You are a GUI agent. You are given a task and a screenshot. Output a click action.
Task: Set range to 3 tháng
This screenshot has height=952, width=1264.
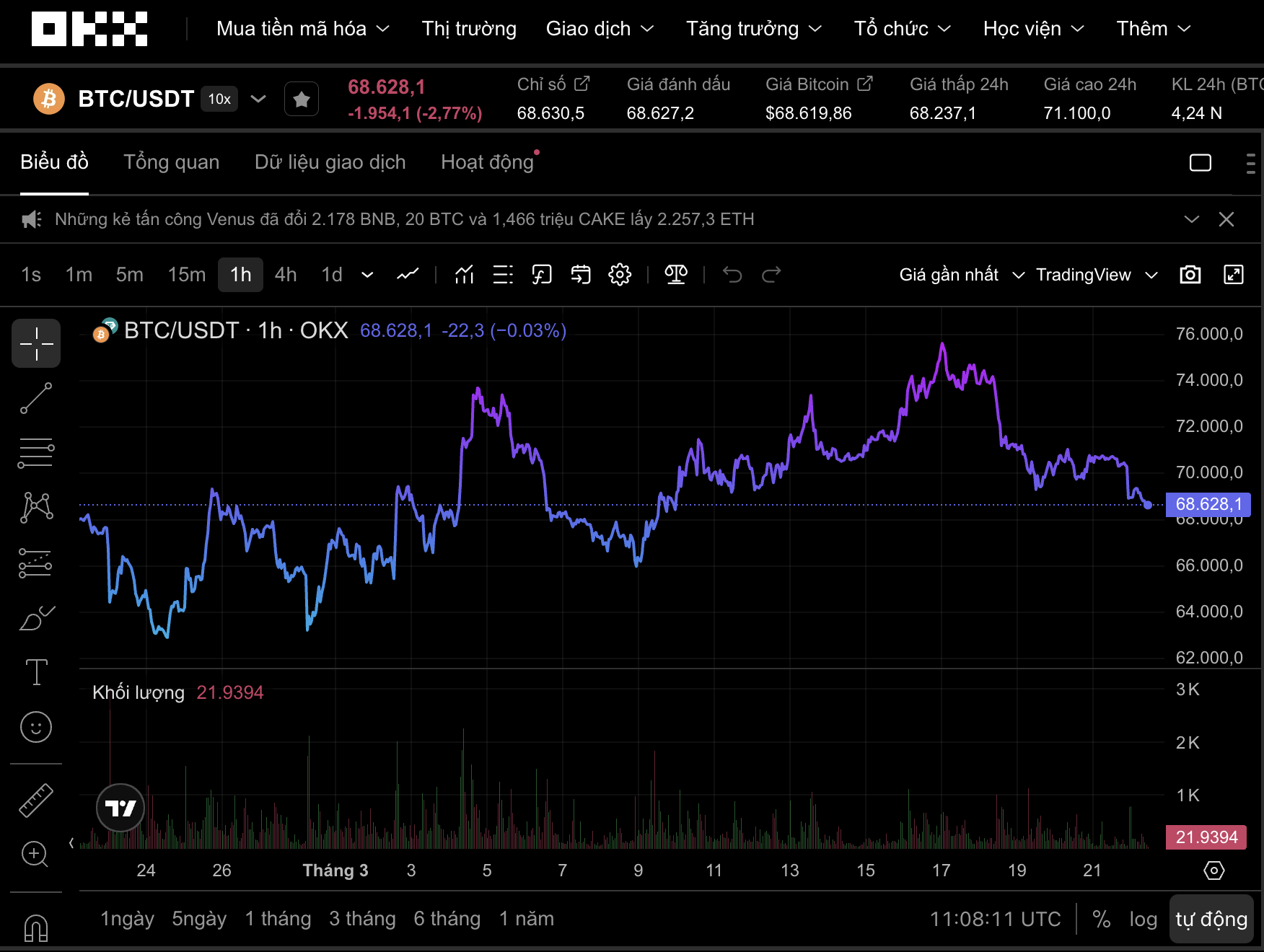click(362, 919)
